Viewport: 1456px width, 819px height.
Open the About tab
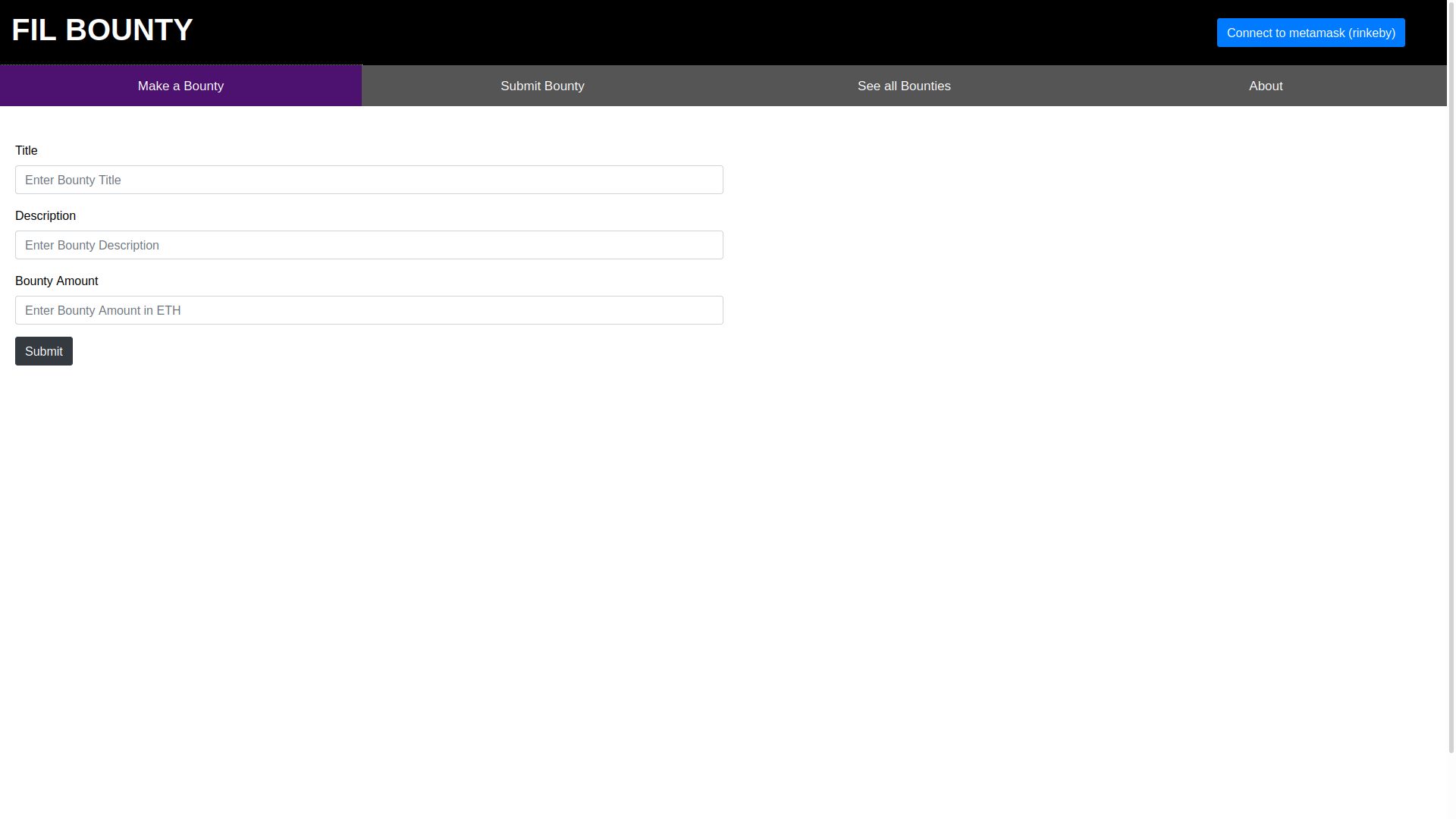click(x=1266, y=86)
